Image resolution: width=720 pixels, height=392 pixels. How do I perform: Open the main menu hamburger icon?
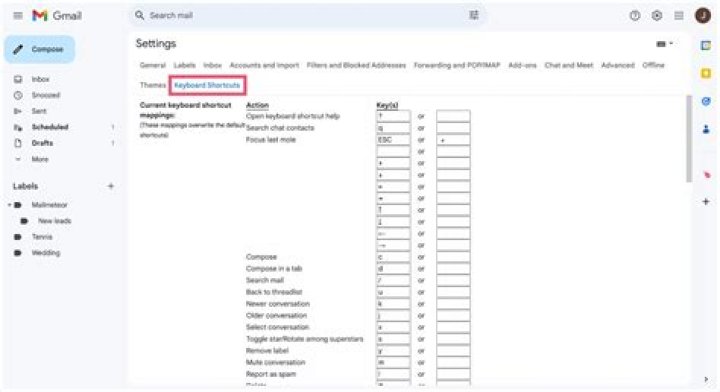pyautogui.click(x=18, y=16)
